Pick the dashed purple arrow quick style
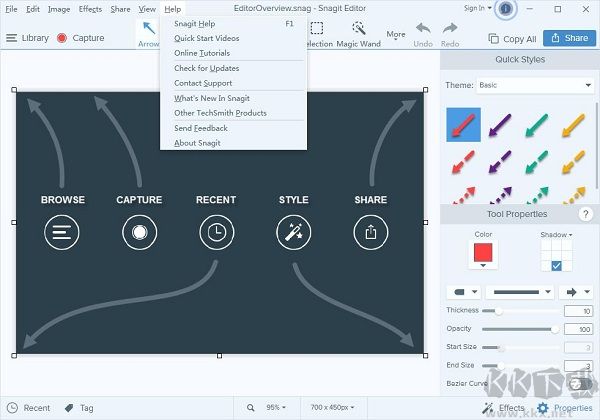The height and width of the screenshot is (420, 600). (500, 161)
